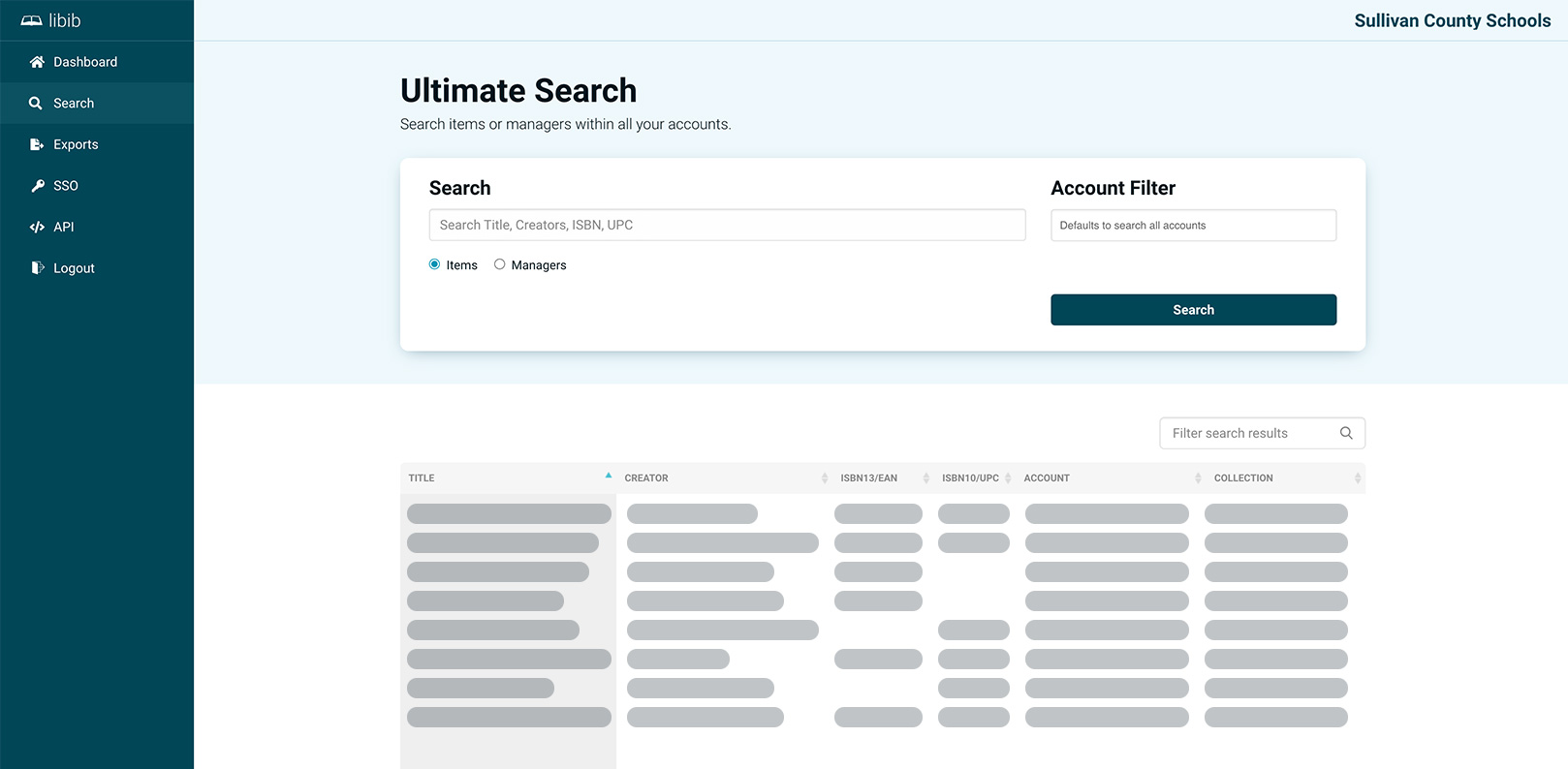This screenshot has width=1568, height=769.
Task: Click the Search magnifier icon in sidebar
Action: click(36, 104)
